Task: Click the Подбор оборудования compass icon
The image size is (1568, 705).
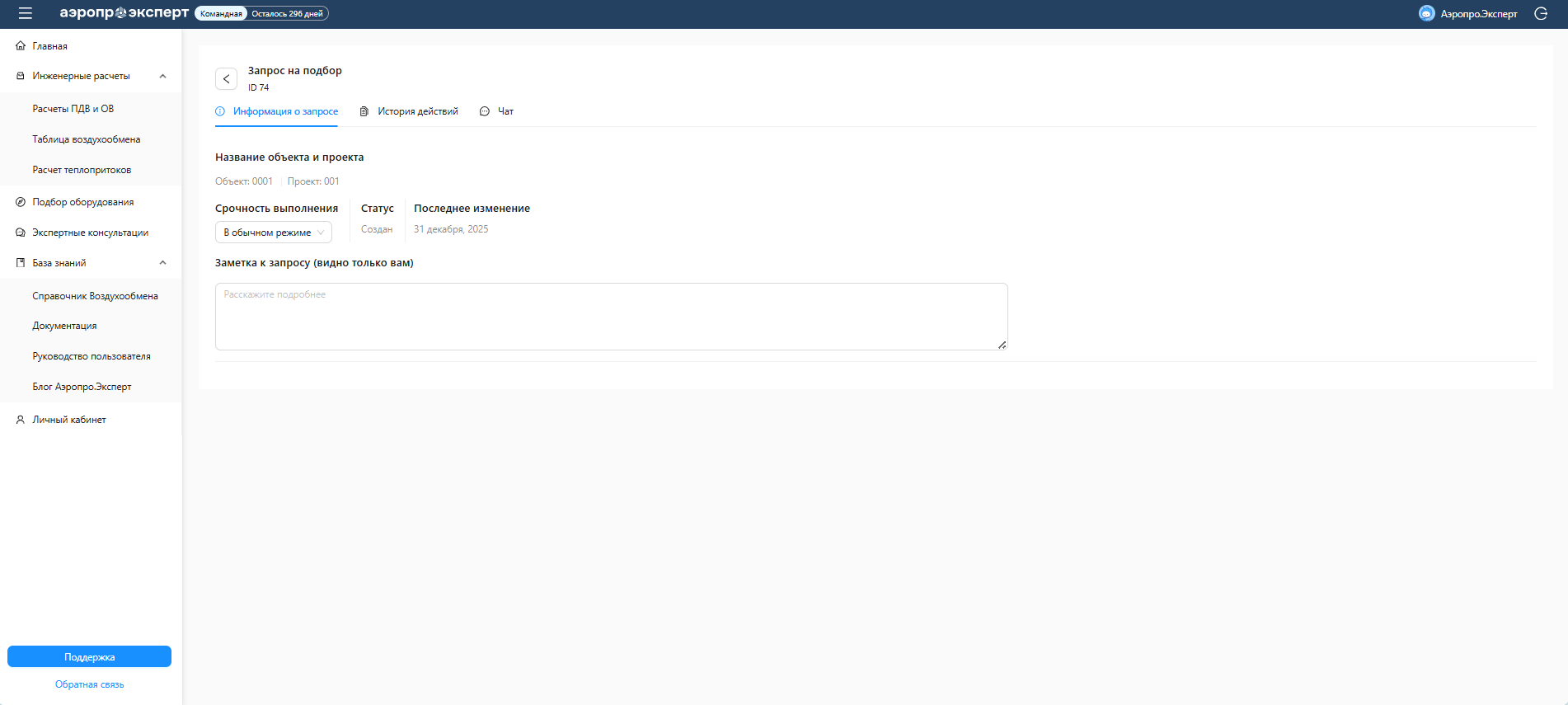Action: pos(21,202)
